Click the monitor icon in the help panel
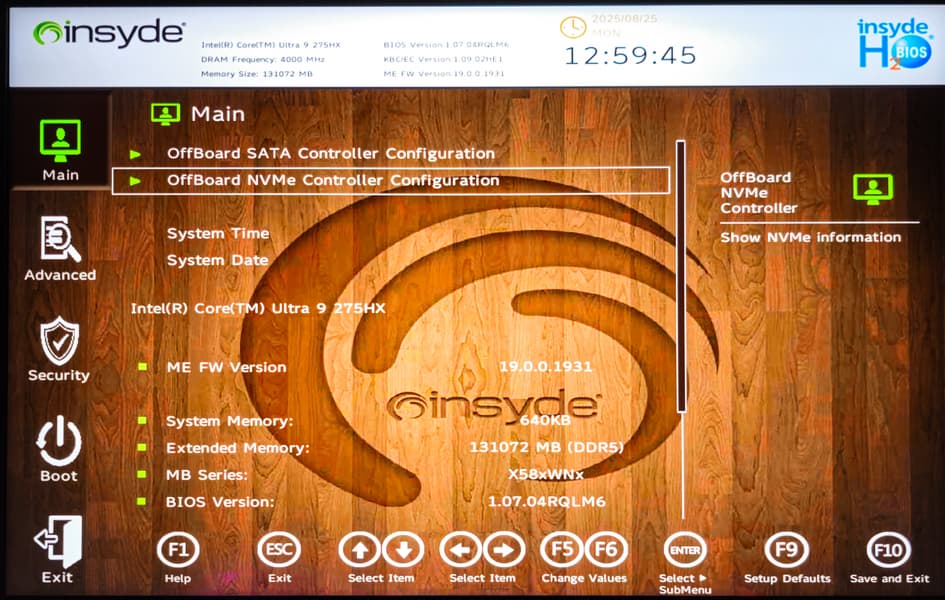Screen dimensions: 945x600 tap(873, 189)
